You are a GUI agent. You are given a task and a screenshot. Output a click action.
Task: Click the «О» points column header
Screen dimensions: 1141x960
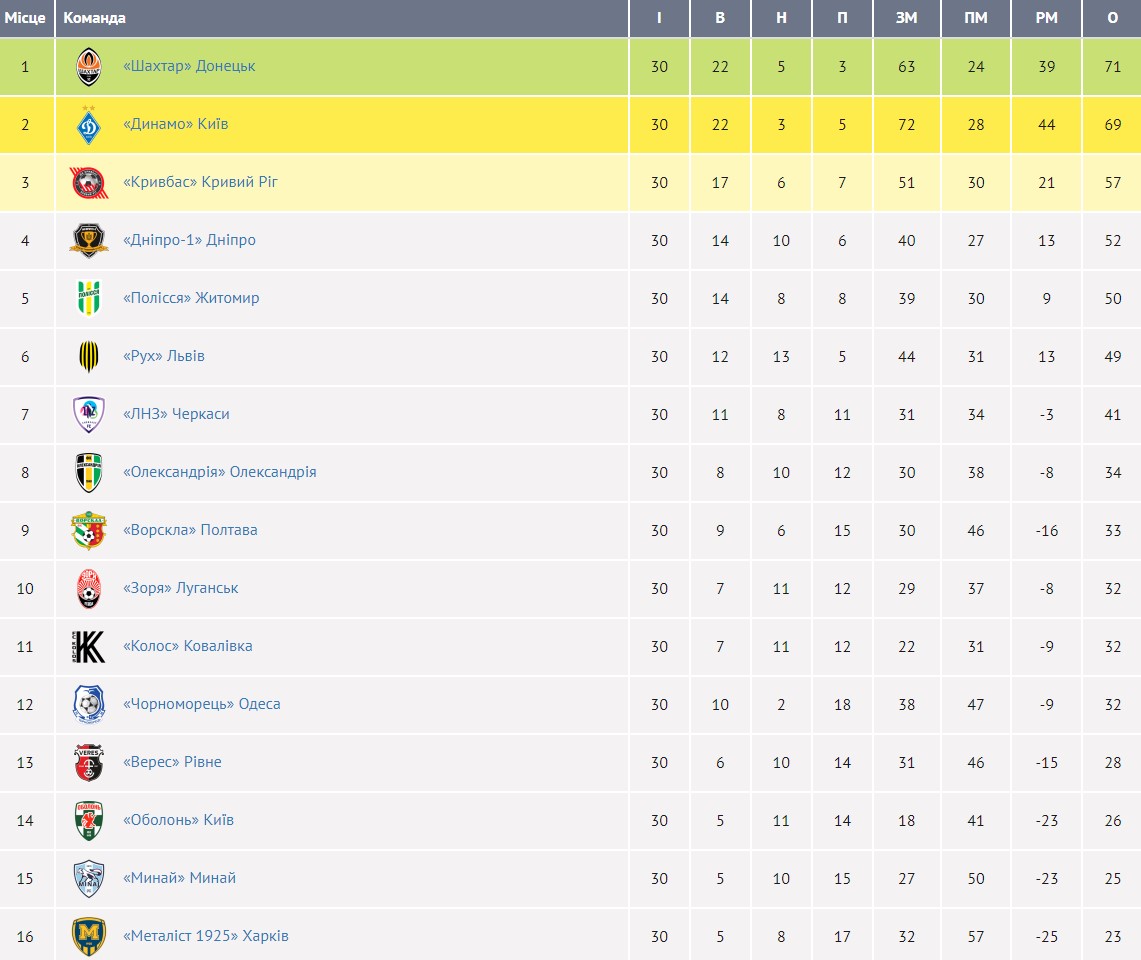pyautogui.click(x=1112, y=18)
